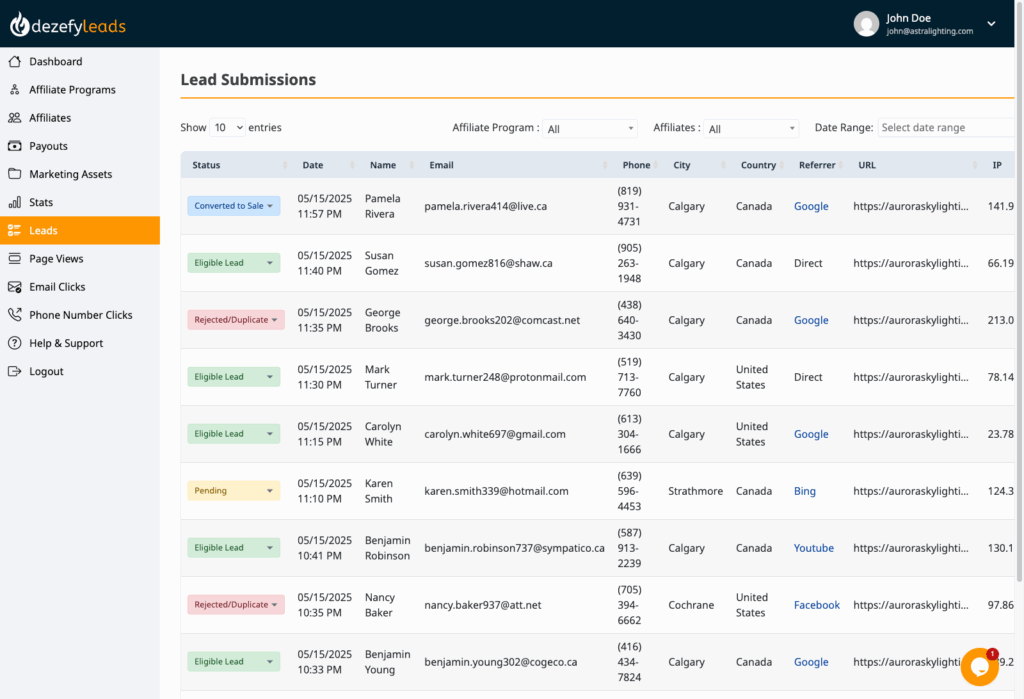Open the Affiliates filter dropdown
The image size is (1024, 699).
(751, 128)
